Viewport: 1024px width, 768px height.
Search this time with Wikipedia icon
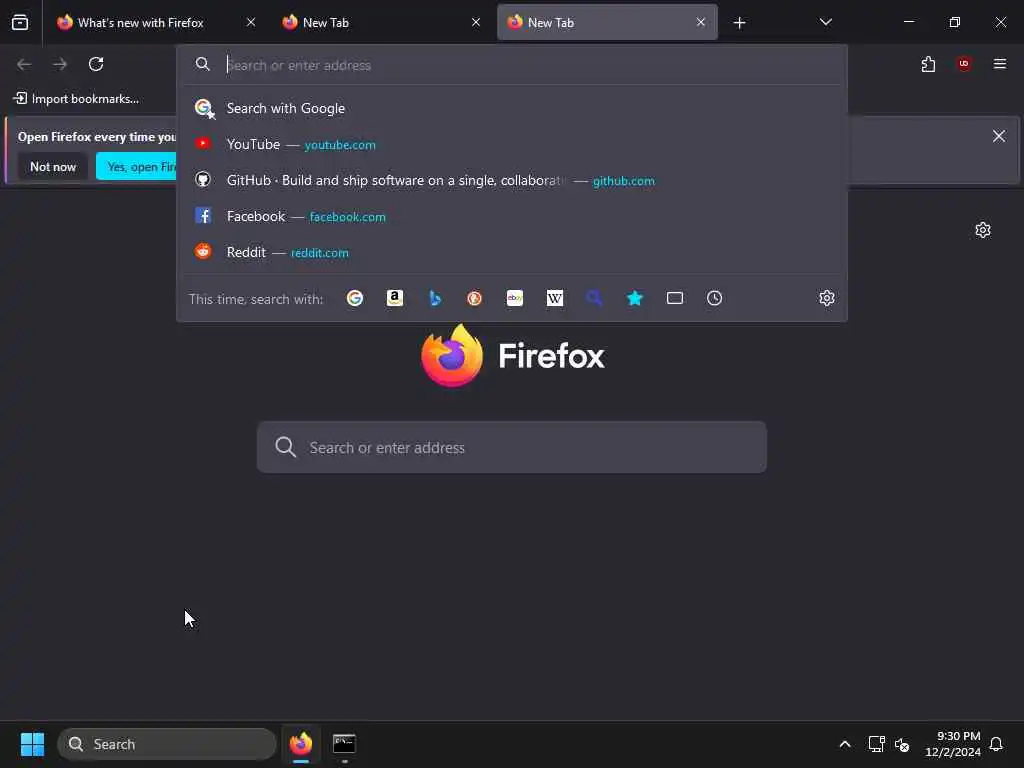(554, 298)
